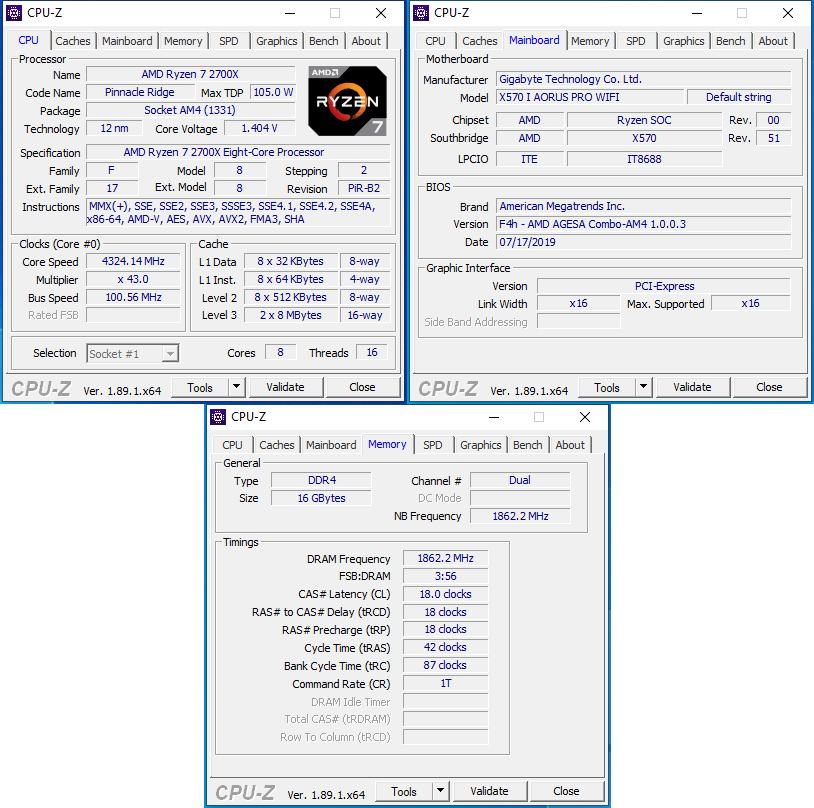
Task: Click Tools button in Memory window
Action: 404,791
